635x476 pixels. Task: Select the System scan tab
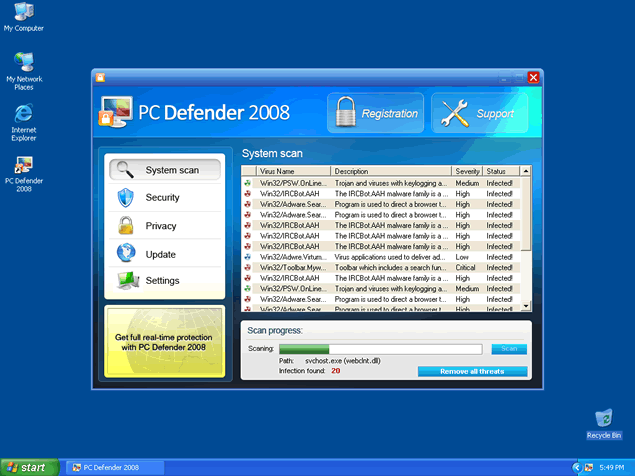coord(164,170)
